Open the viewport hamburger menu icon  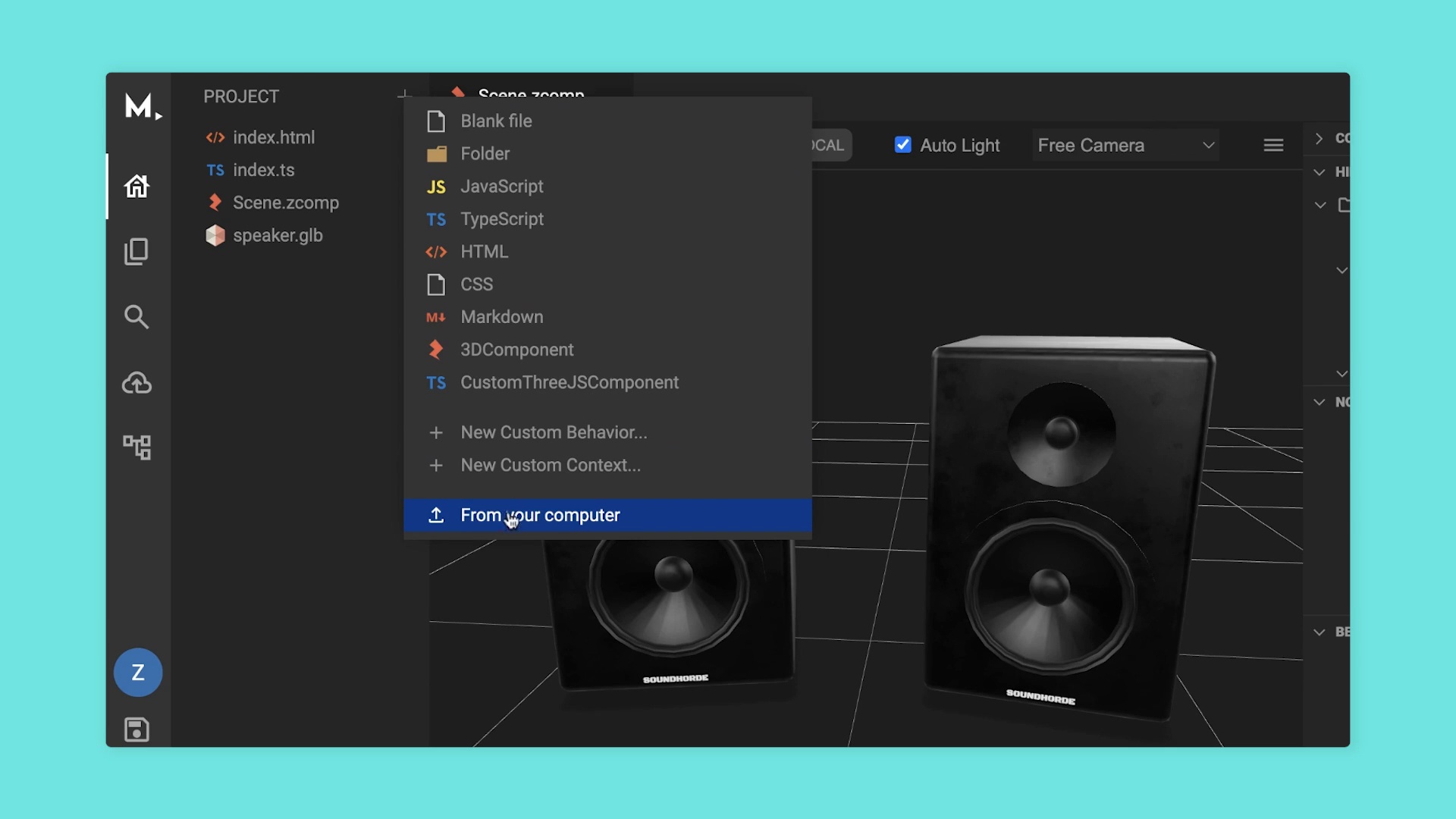(1274, 145)
